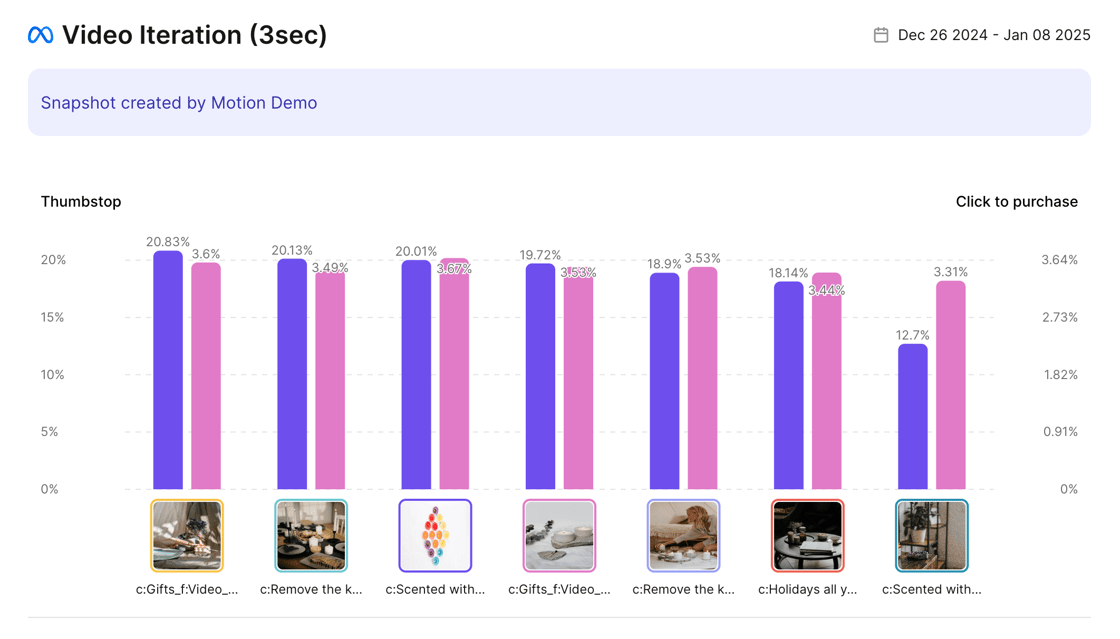This screenshot has width=1120, height=639.
Task: Open the yellow-bordered Gifts video thumbnail
Action: [187, 535]
